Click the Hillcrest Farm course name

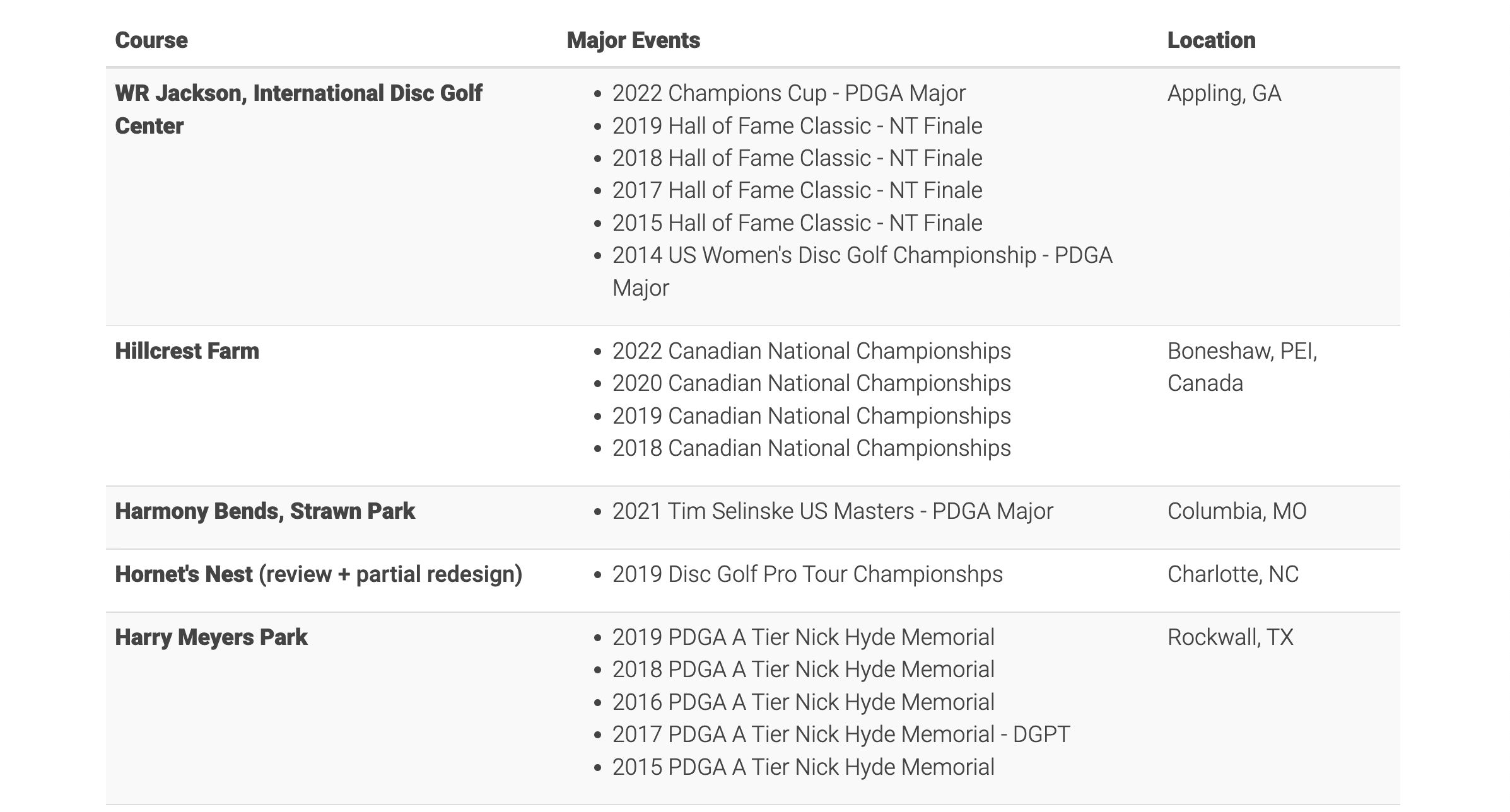[x=187, y=351]
